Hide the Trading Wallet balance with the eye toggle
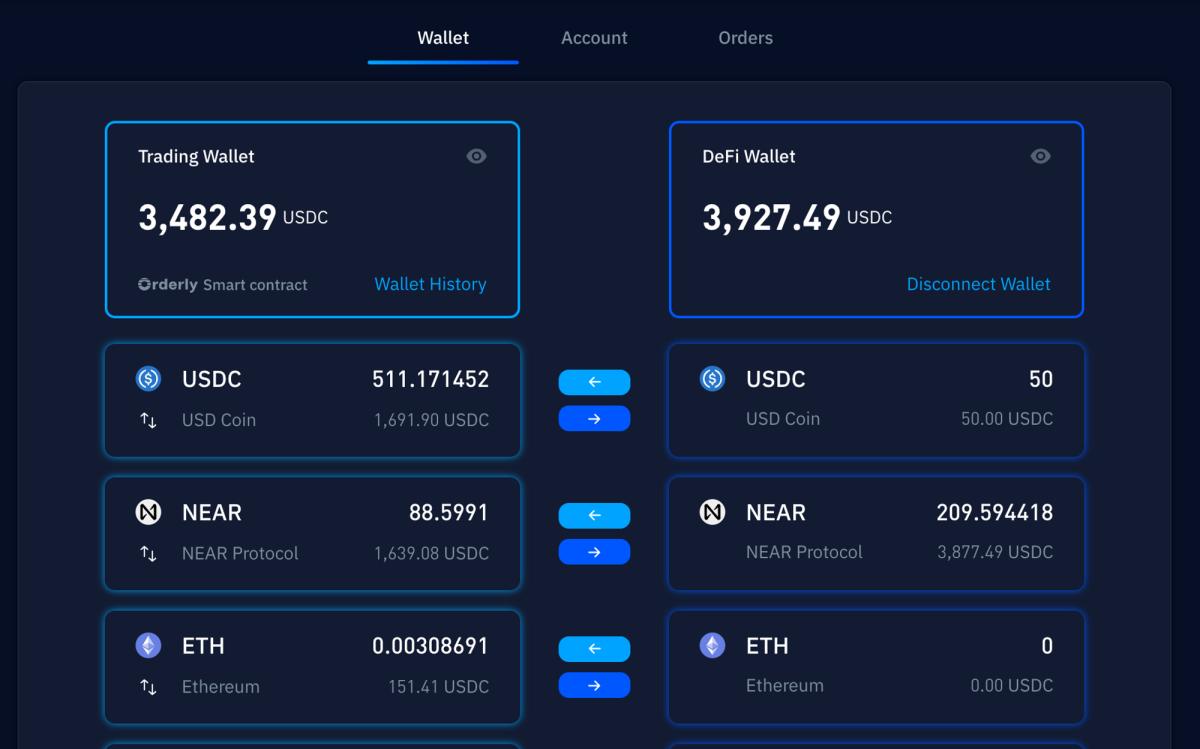The image size is (1200, 749). [476, 156]
